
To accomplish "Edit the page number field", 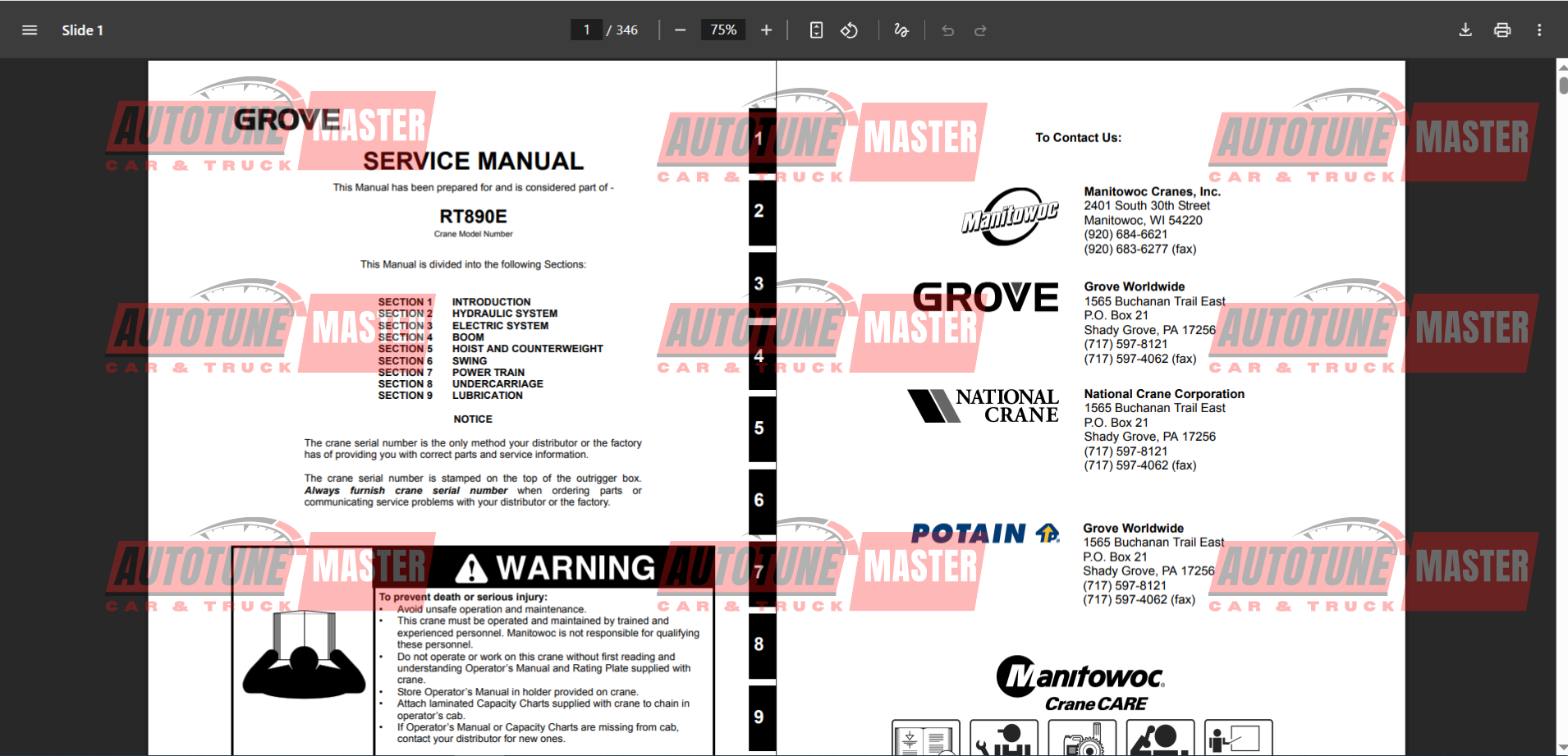I will [x=586, y=30].
